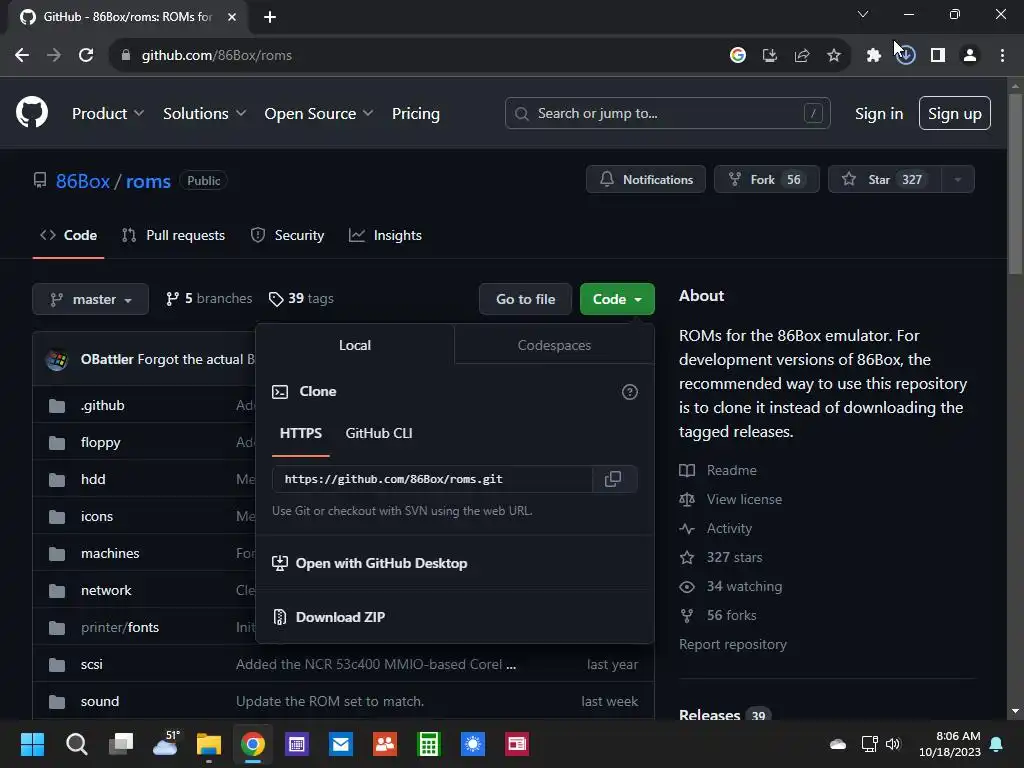Open the master branch selector
Image resolution: width=1024 pixels, height=768 pixels.
90,299
